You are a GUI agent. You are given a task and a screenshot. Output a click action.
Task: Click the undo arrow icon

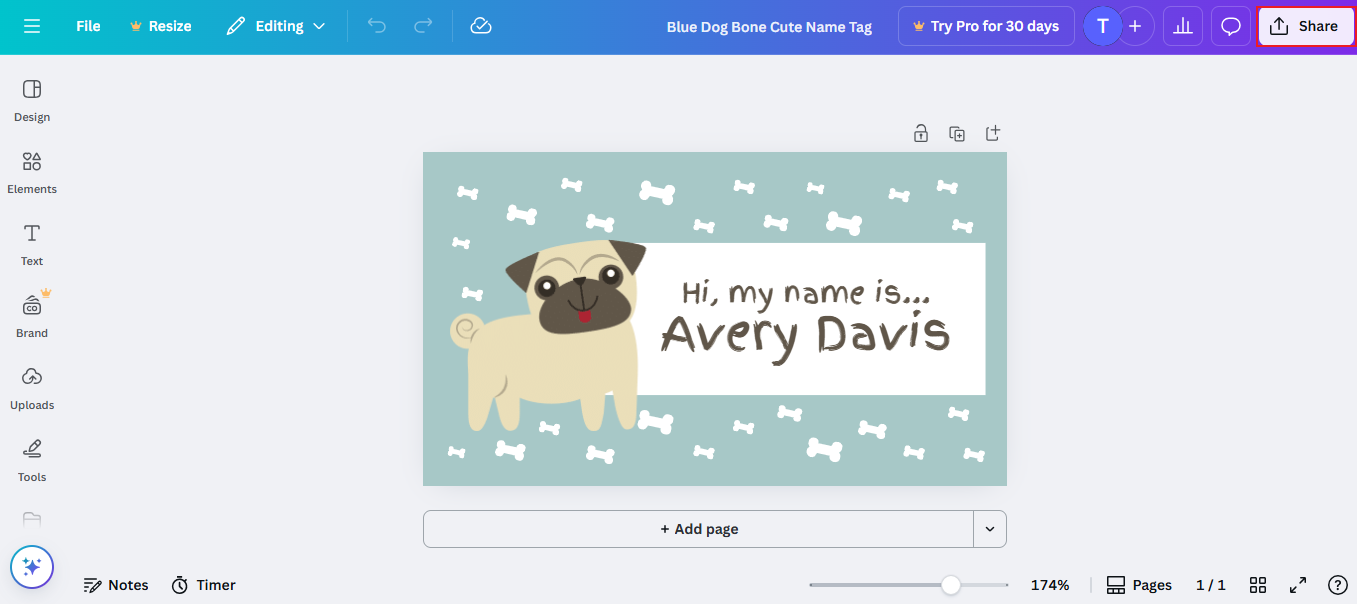click(377, 26)
